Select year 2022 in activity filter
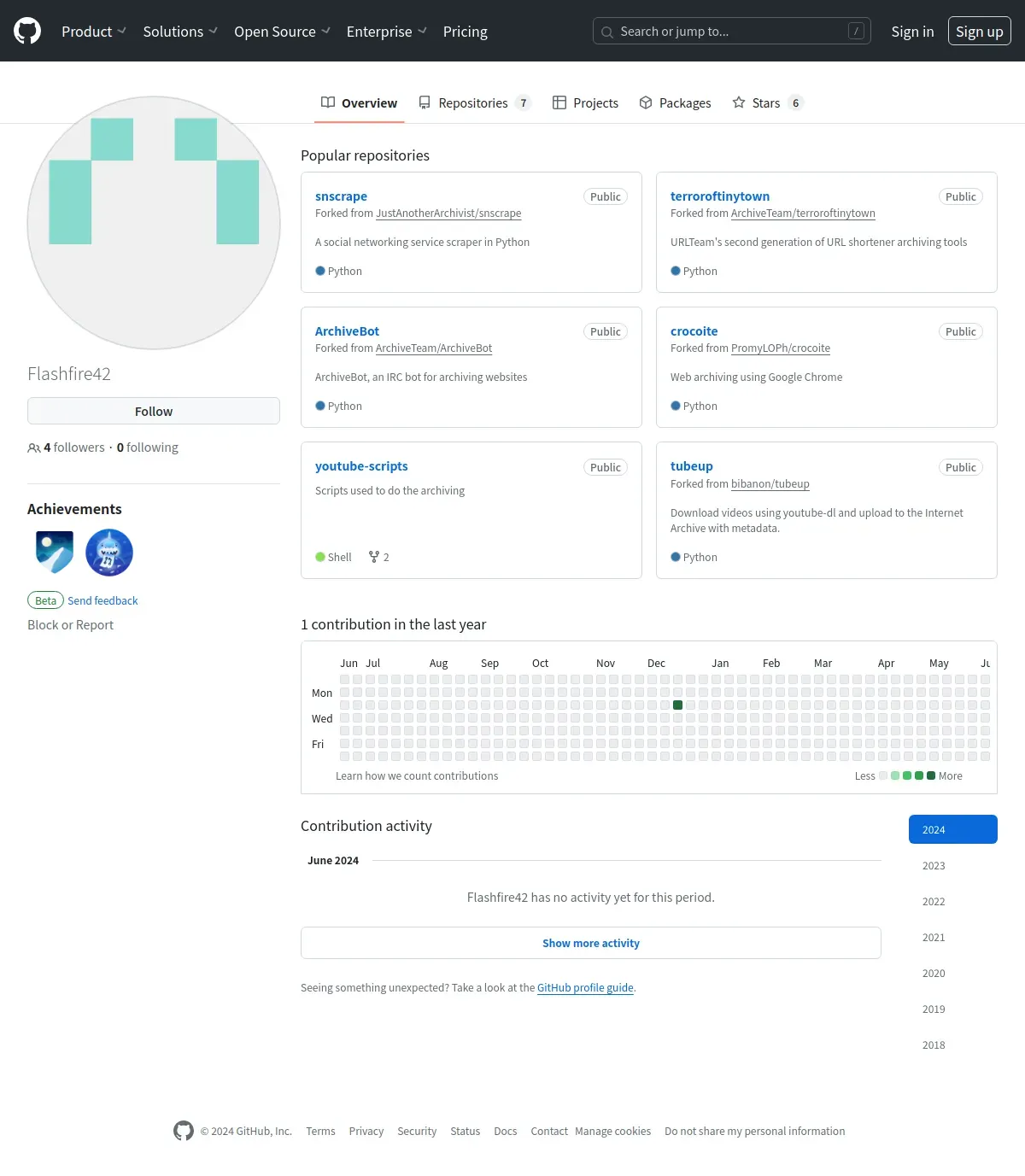The height and width of the screenshot is (1176, 1025). (x=953, y=901)
